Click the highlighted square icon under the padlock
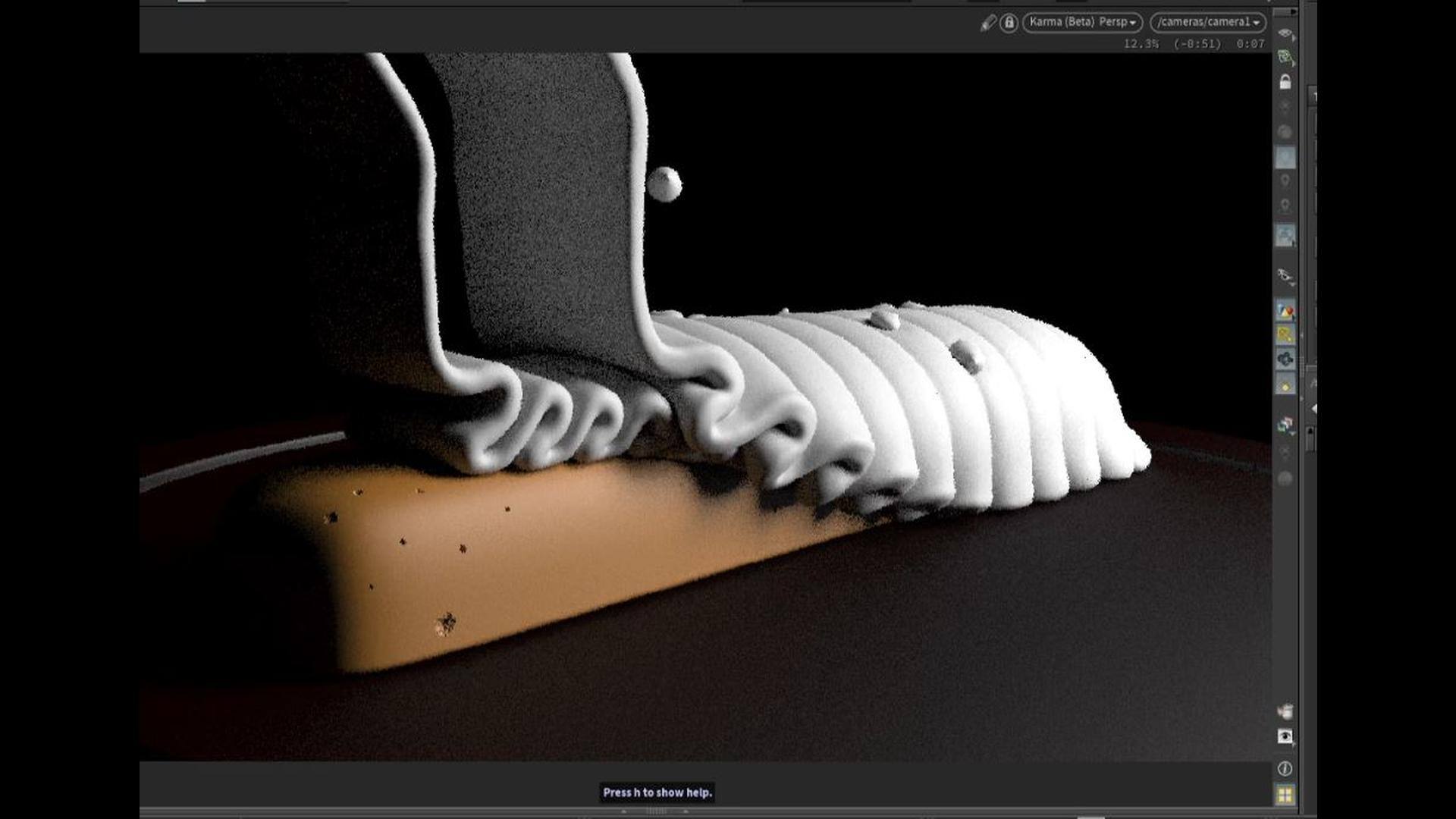 [1285, 158]
